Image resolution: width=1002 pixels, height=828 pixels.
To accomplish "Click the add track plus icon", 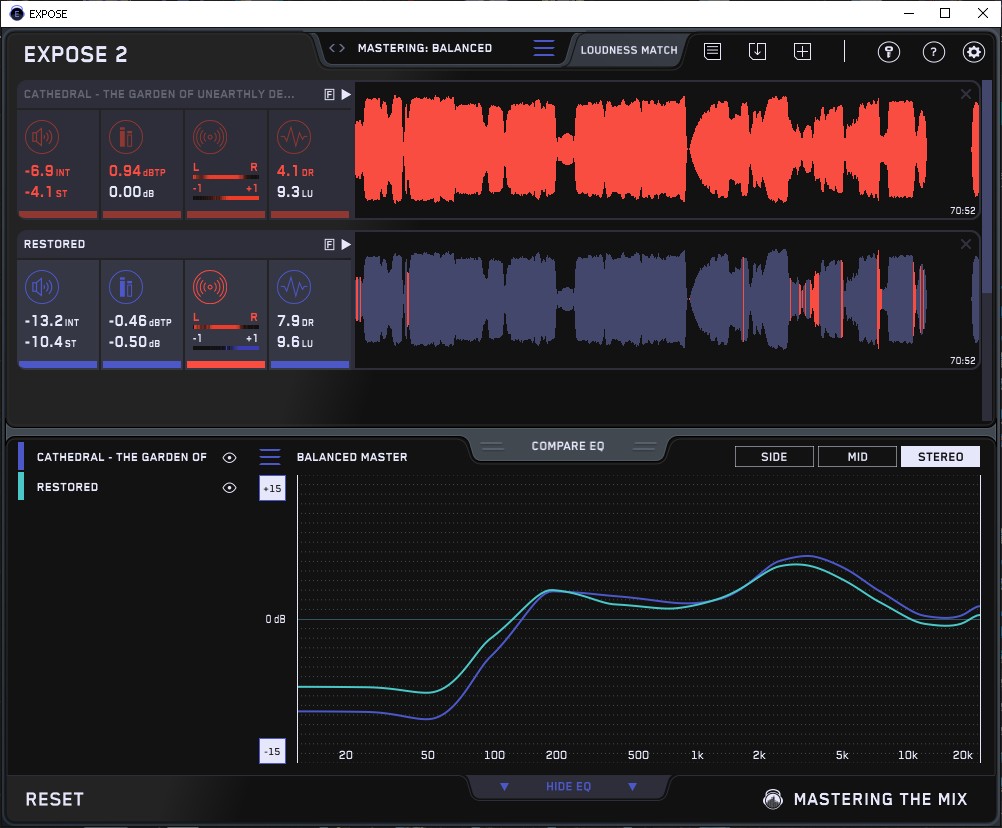I will (x=802, y=51).
